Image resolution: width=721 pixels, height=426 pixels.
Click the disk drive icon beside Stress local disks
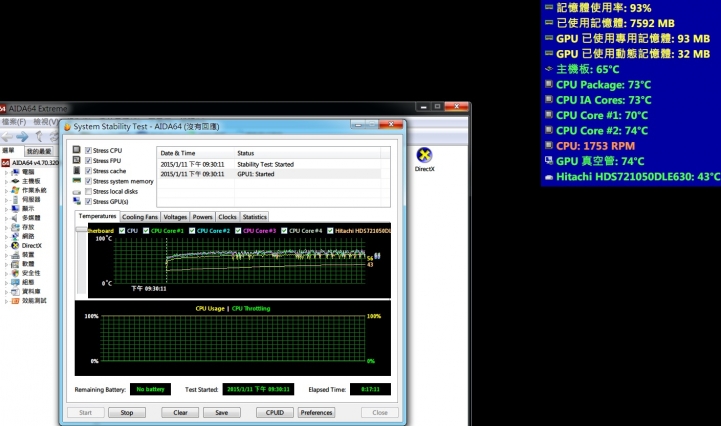tap(77, 191)
